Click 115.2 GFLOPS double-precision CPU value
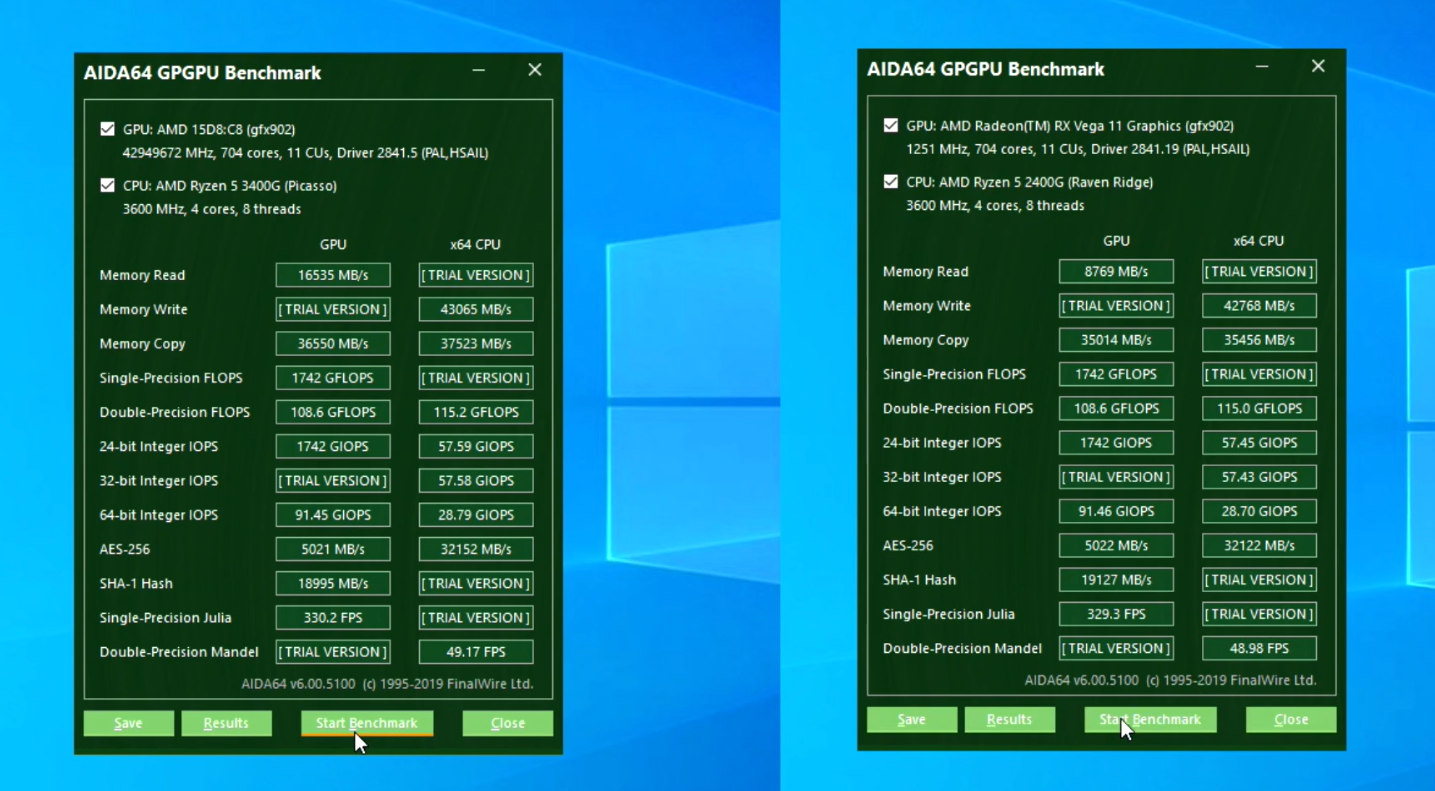1435x791 pixels. coord(476,412)
